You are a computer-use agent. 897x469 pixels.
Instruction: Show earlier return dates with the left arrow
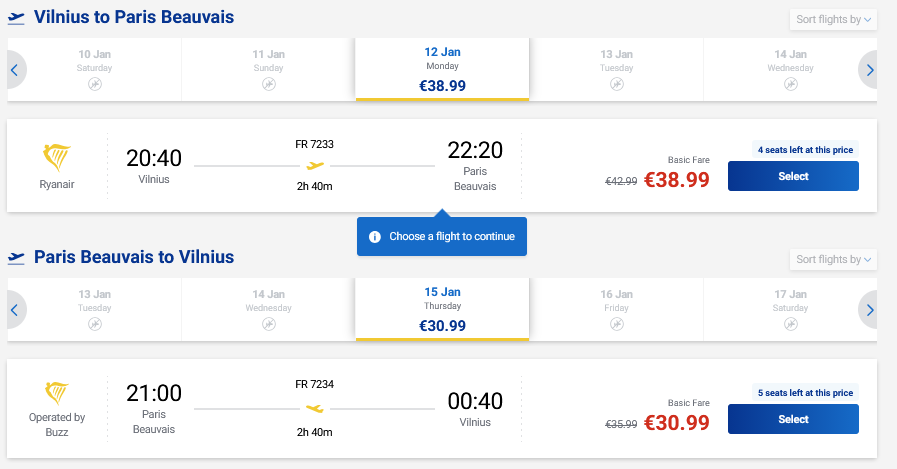click(14, 310)
